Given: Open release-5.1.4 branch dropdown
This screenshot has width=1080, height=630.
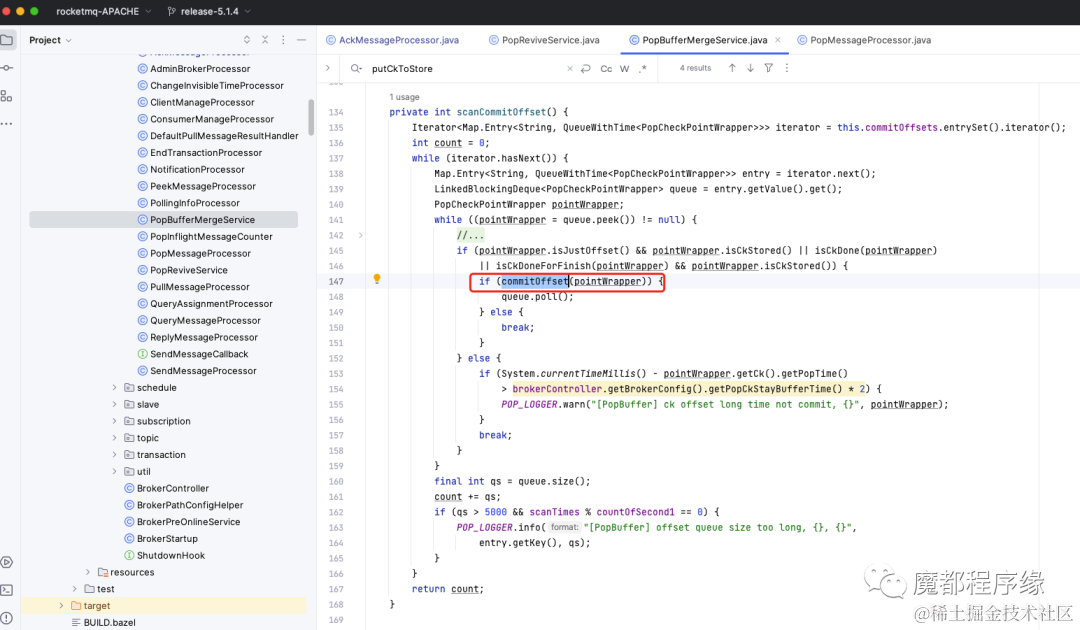Looking at the screenshot, I should (209, 12).
